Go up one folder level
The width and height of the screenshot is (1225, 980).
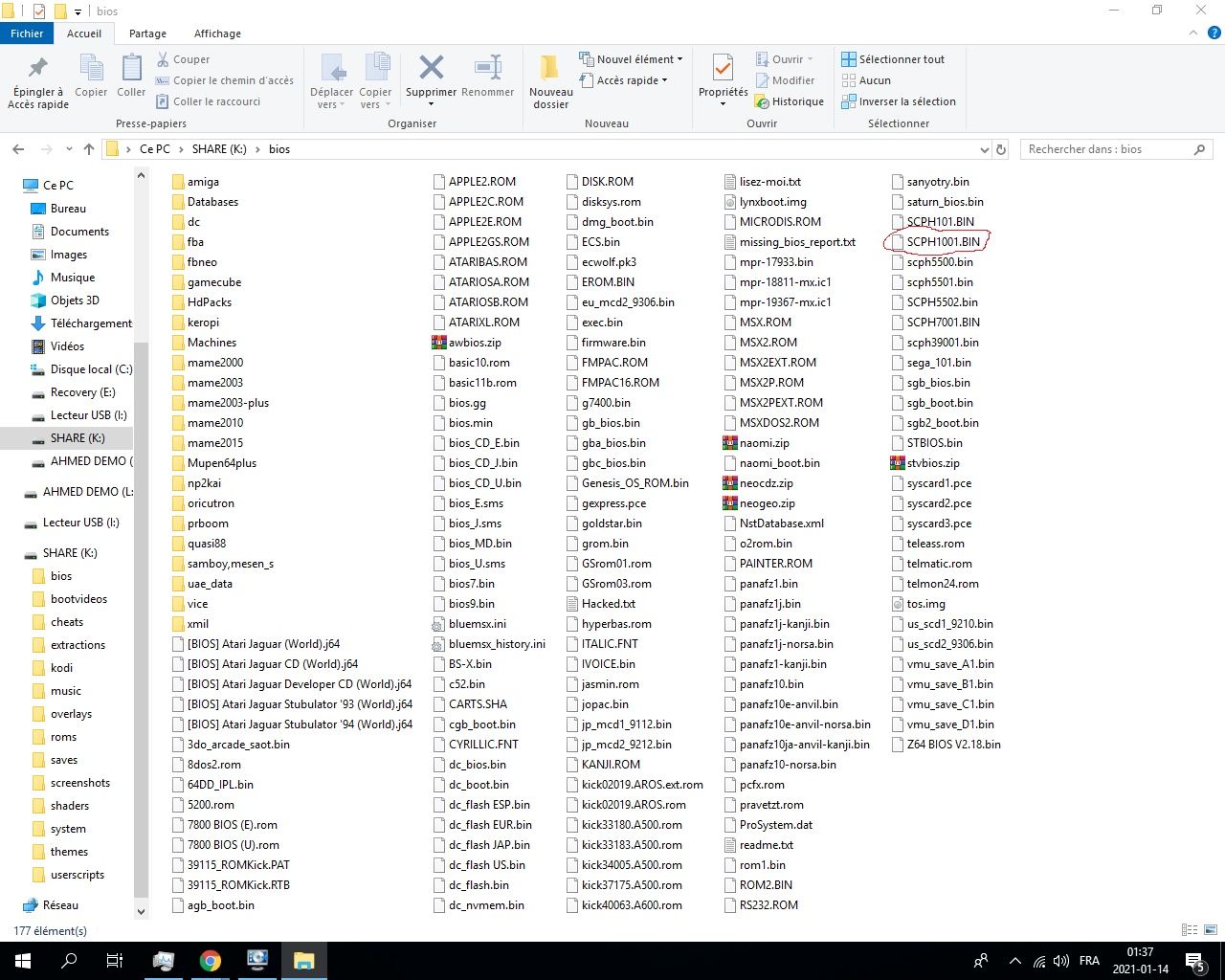coord(89,149)
